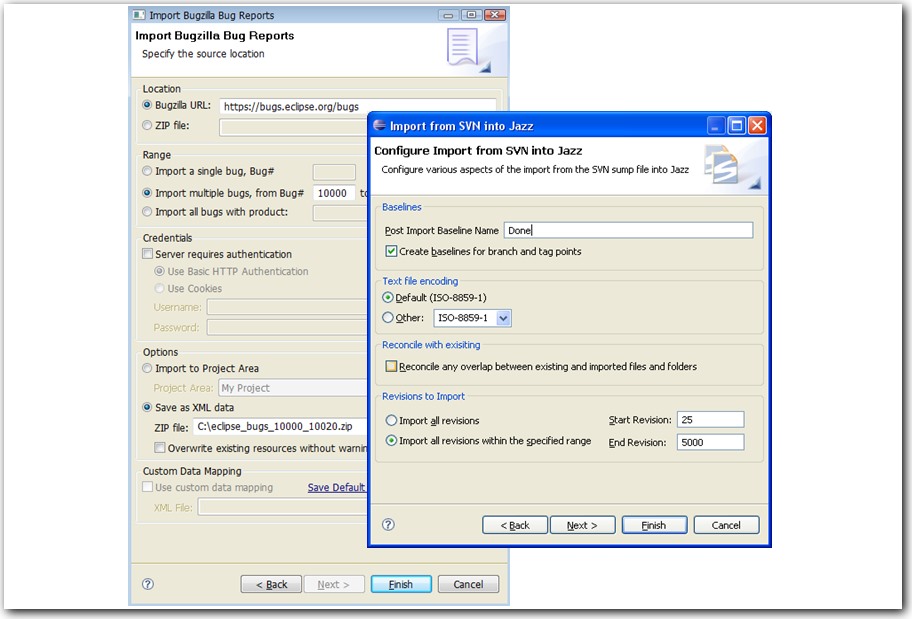Open the ISO-8859-1 encoding dropdown
This screenshot has width=912, height=619.
[x=503, y=318]
